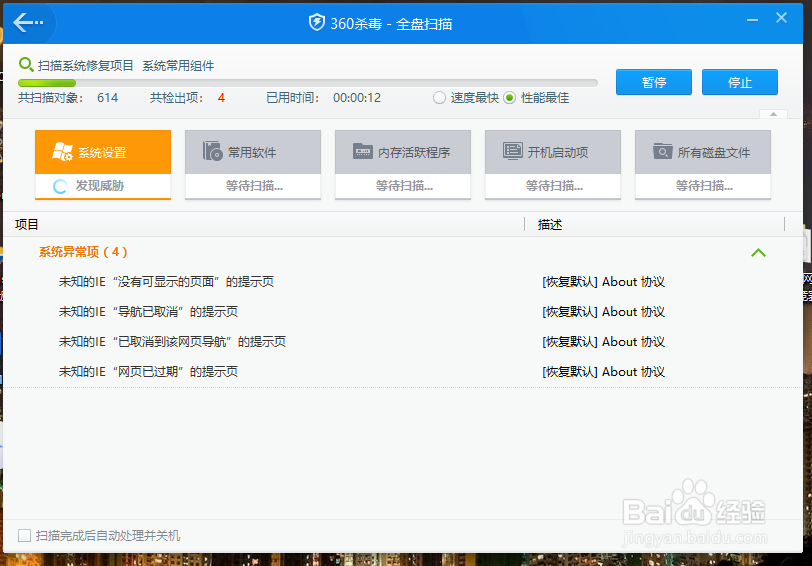Screen dimensions: 812x566
Task: Click the 发现威胁 status under 系统设置
Action: coord(100,185)
